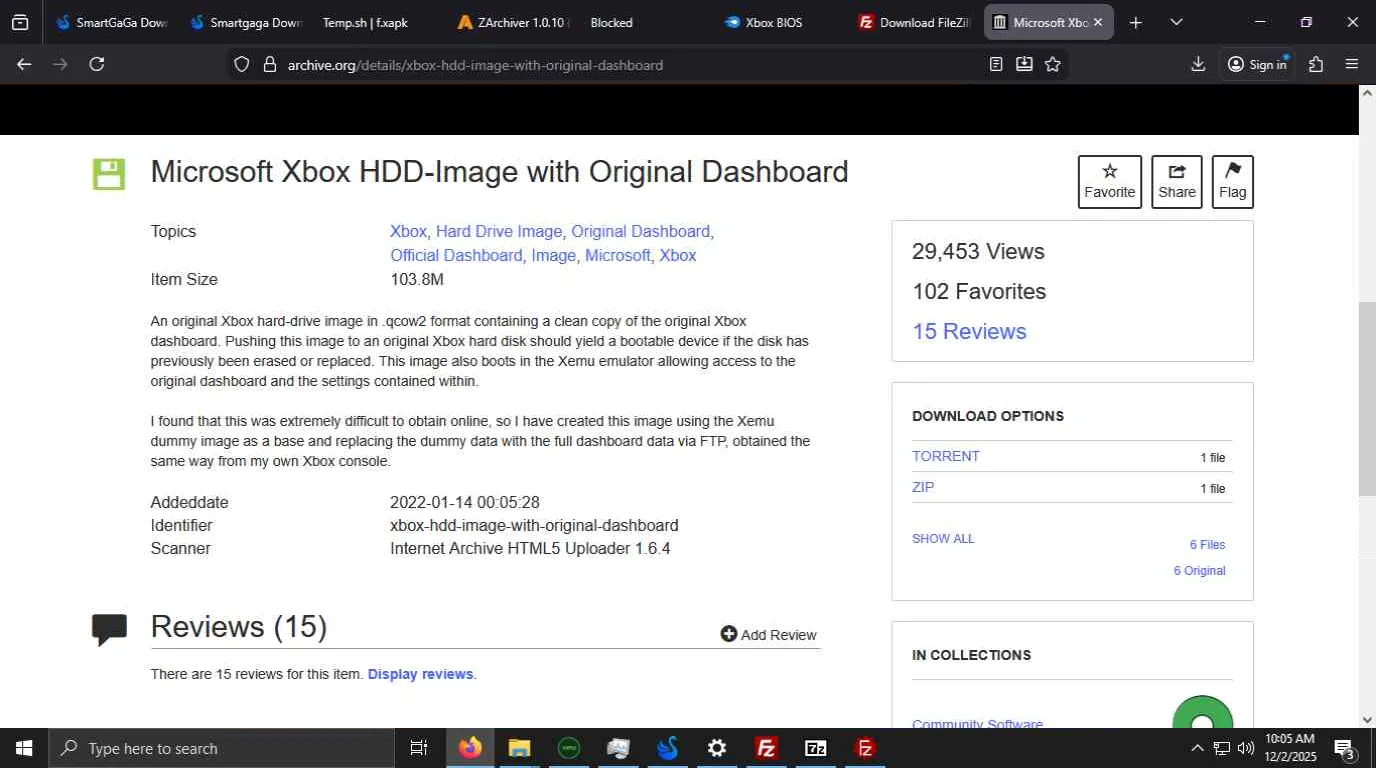Download the TORRENT option
Viewport: 1376px width, 768px height.
tap(946, 456)
